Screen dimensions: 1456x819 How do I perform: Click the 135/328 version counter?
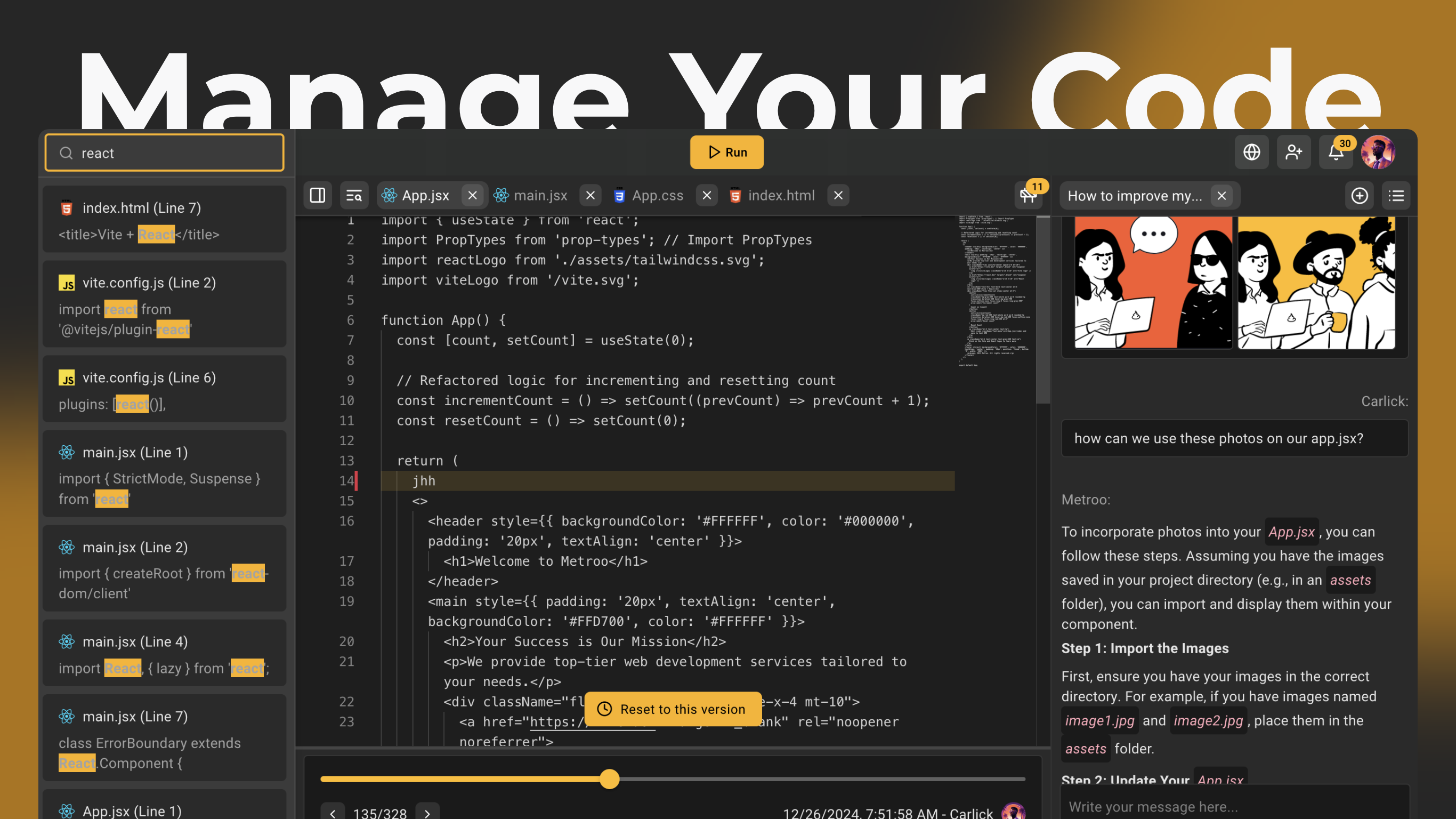[x=380, y=813]
